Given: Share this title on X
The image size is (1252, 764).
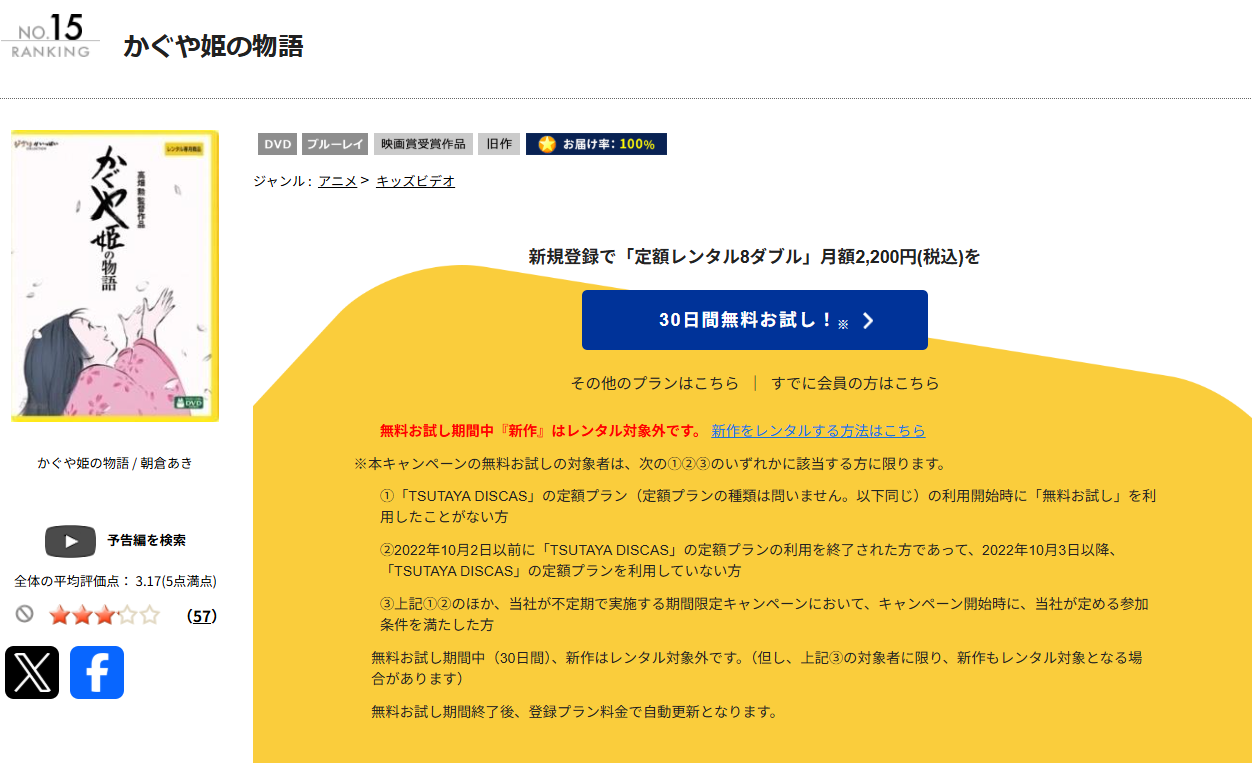Looking at the screenshot, I should click(32, 672).
